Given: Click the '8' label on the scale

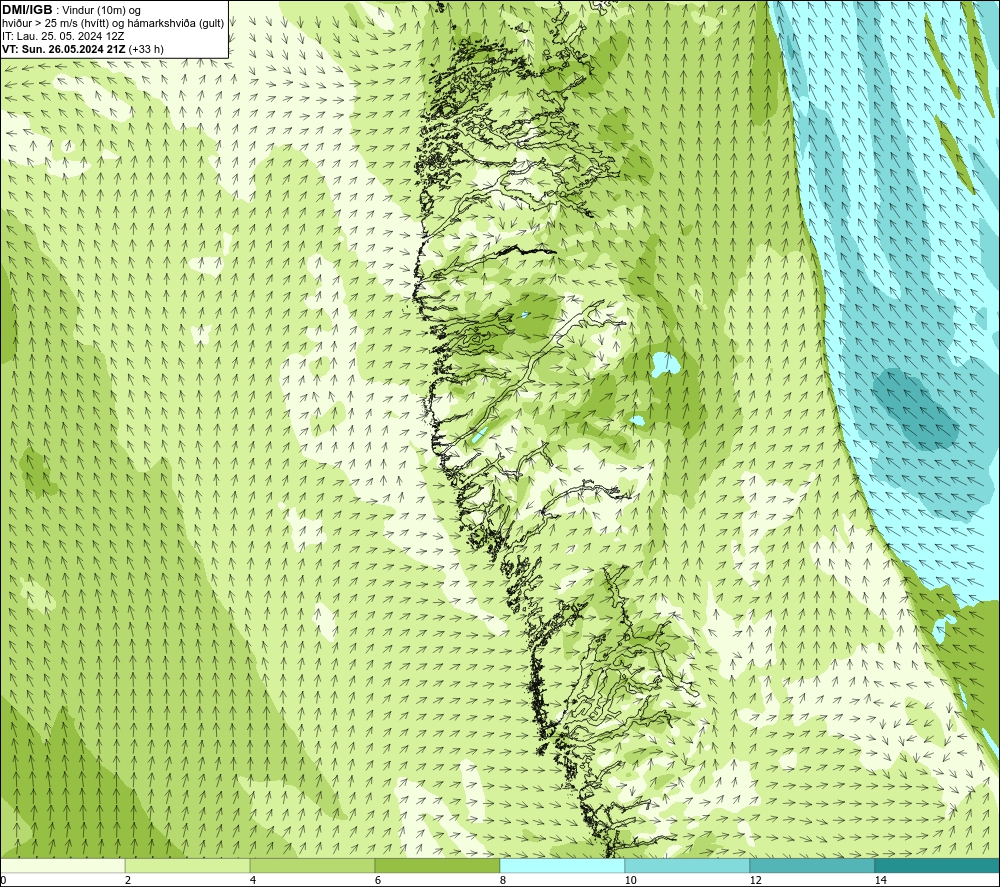Looking at the screenshot, I should pos(503,880).
